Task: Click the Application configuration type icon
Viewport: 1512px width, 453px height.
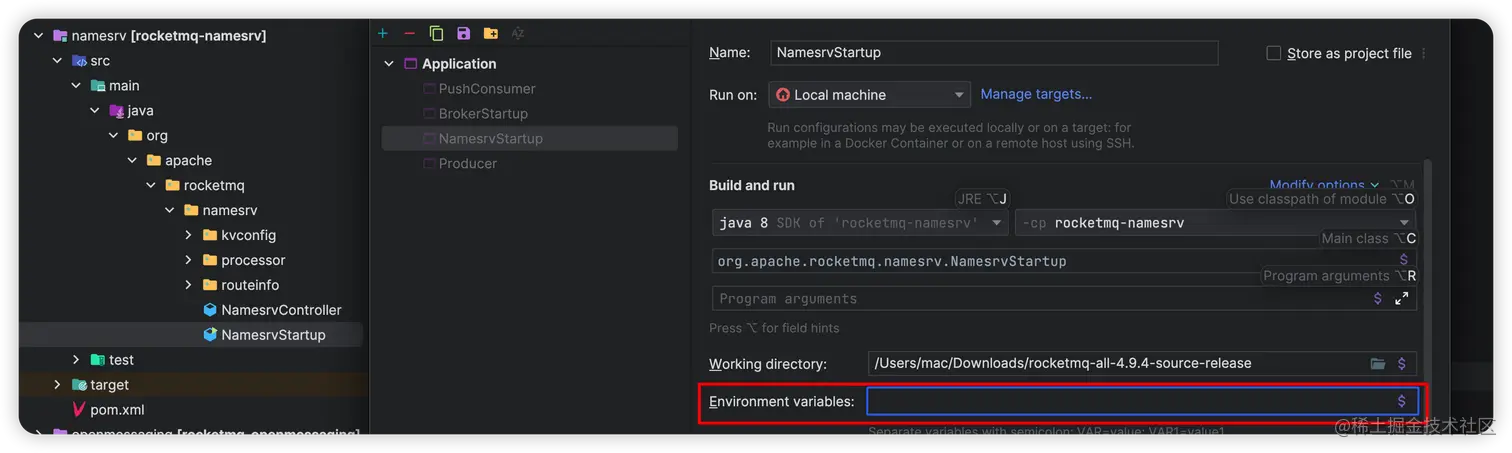Action: click(410, 63)
